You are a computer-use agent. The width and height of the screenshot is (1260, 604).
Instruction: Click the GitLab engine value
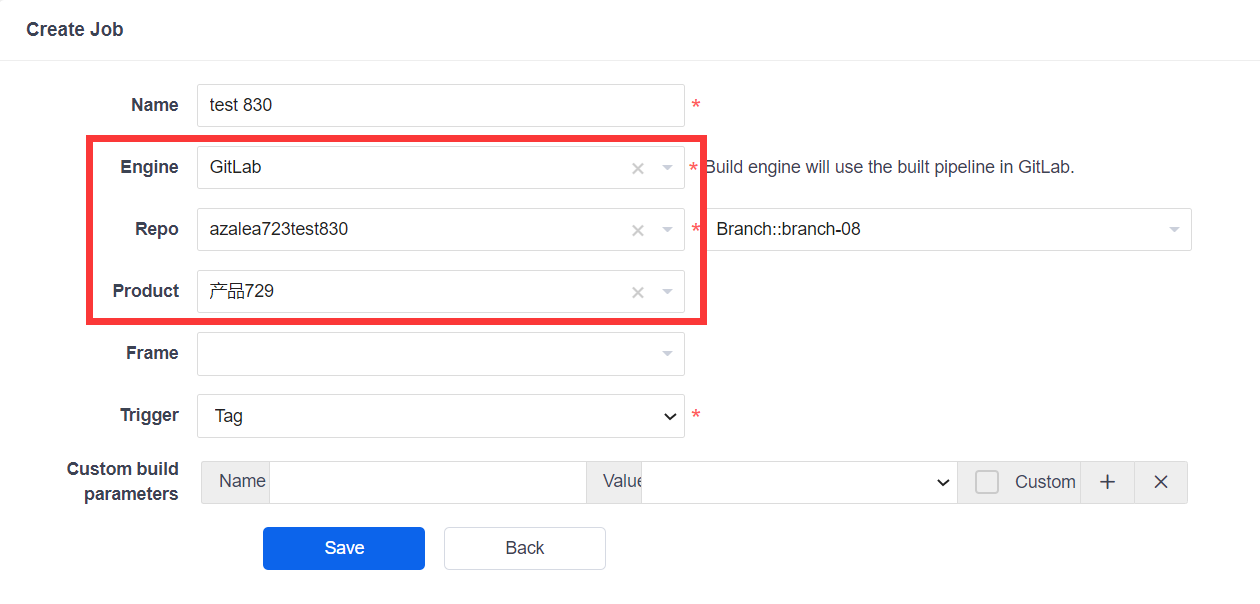[236, 168]
